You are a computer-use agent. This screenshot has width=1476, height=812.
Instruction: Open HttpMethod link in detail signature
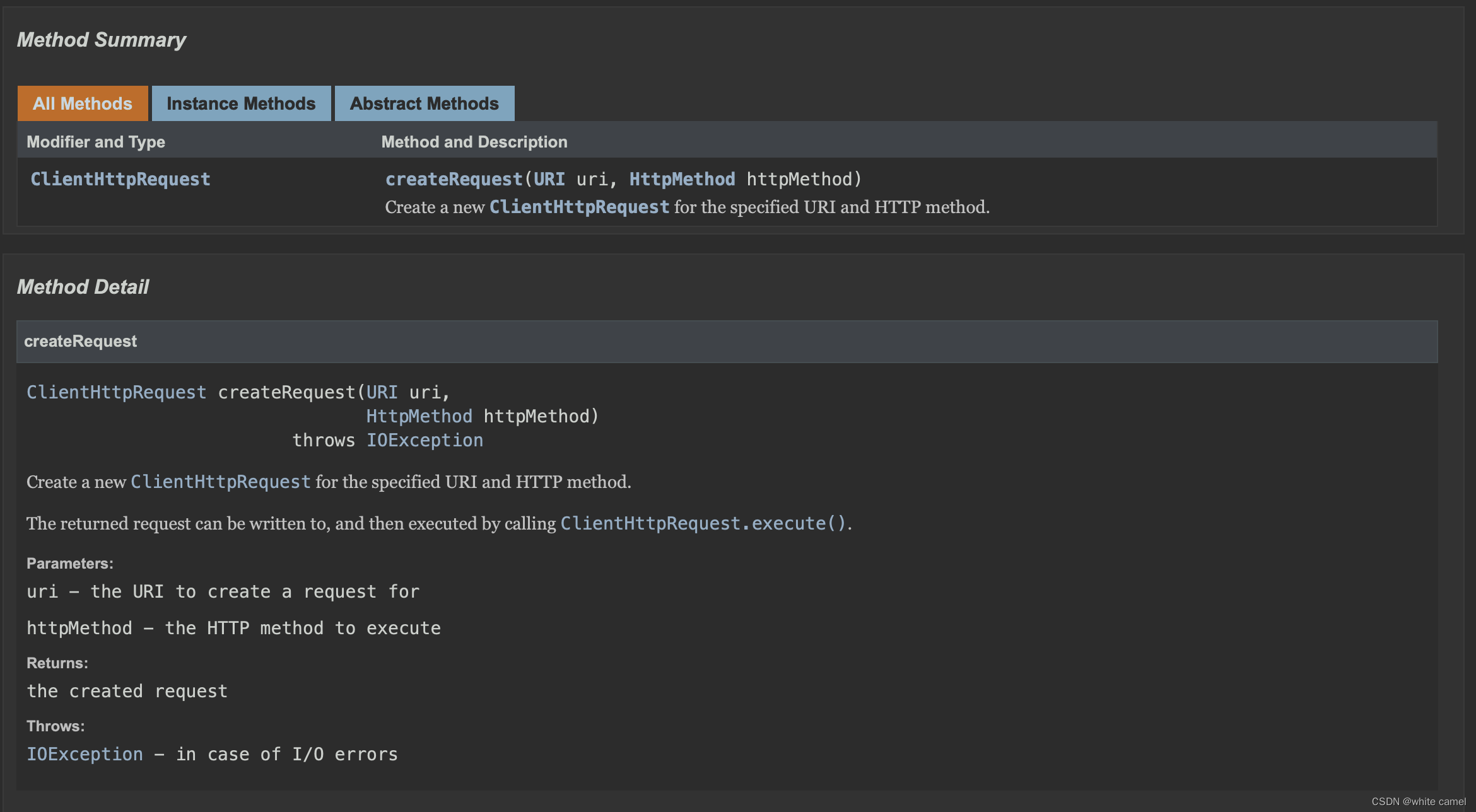tap(419, 416)
